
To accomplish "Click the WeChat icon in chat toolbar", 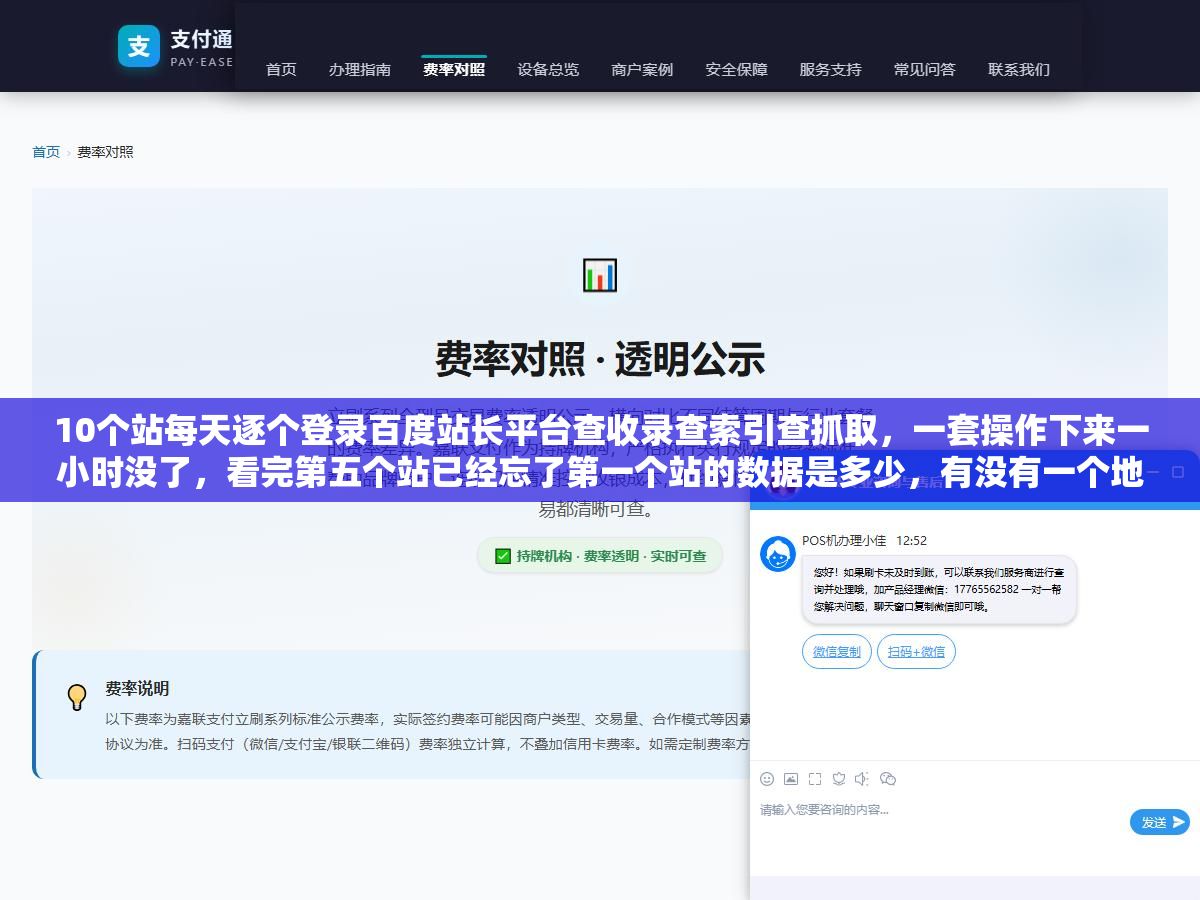I will pos(888,779).
